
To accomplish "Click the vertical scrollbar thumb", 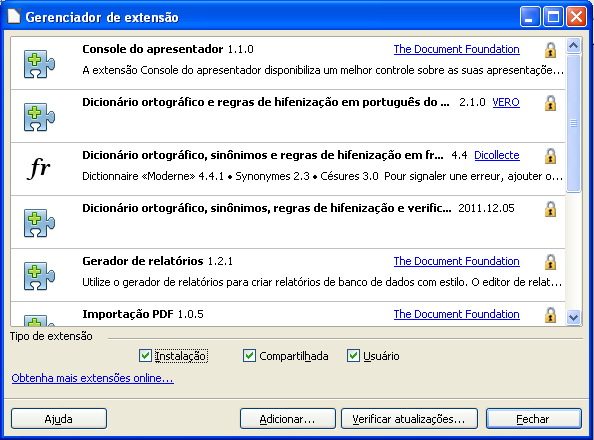I will click(574, 123).
